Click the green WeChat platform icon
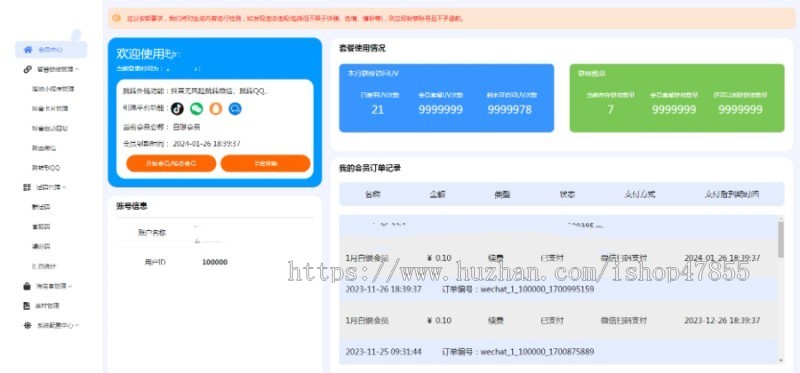This screenshot has height=373, width=800. pyautogui.click(x=196, y=109)
